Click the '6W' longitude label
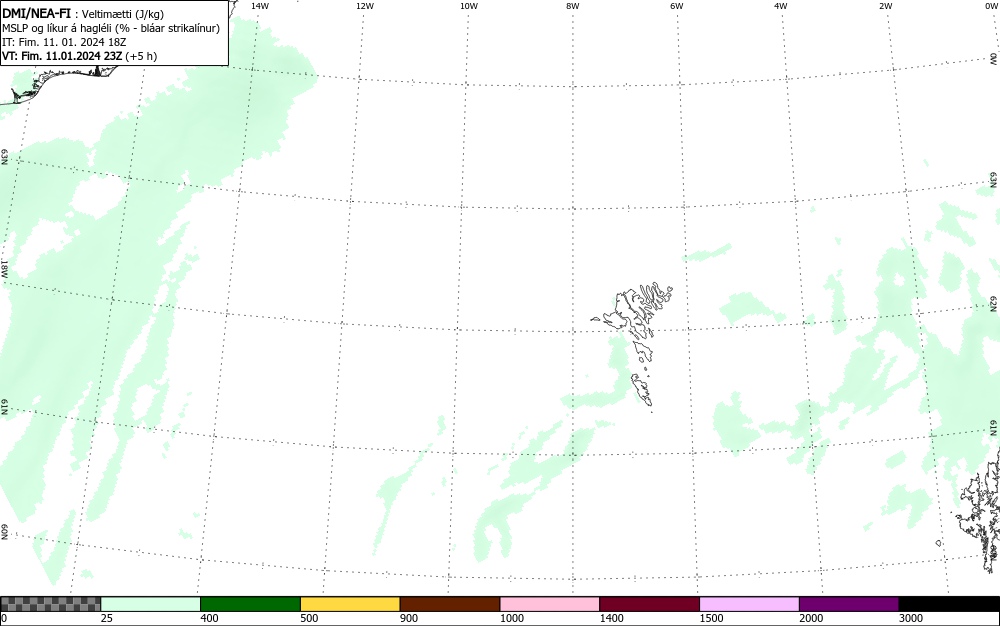This screenshot has width=1000, height=626. pyautogui.click(x=677, y=6)
